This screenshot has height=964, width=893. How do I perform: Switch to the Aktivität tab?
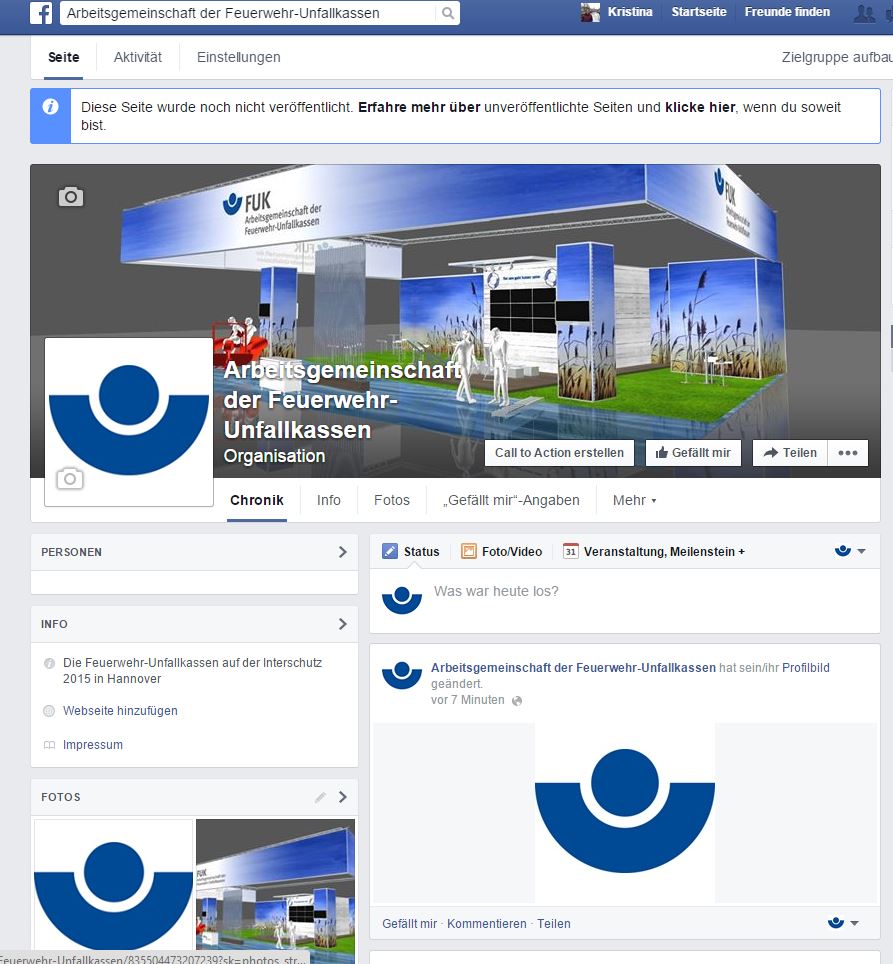click(x=138, y=57)
